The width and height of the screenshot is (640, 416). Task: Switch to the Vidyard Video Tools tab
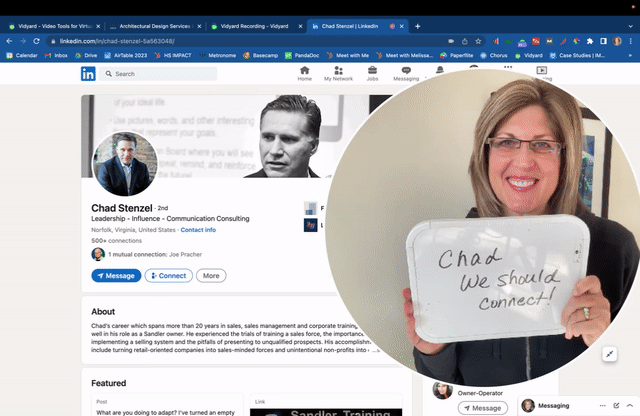(x=53, y=26)
